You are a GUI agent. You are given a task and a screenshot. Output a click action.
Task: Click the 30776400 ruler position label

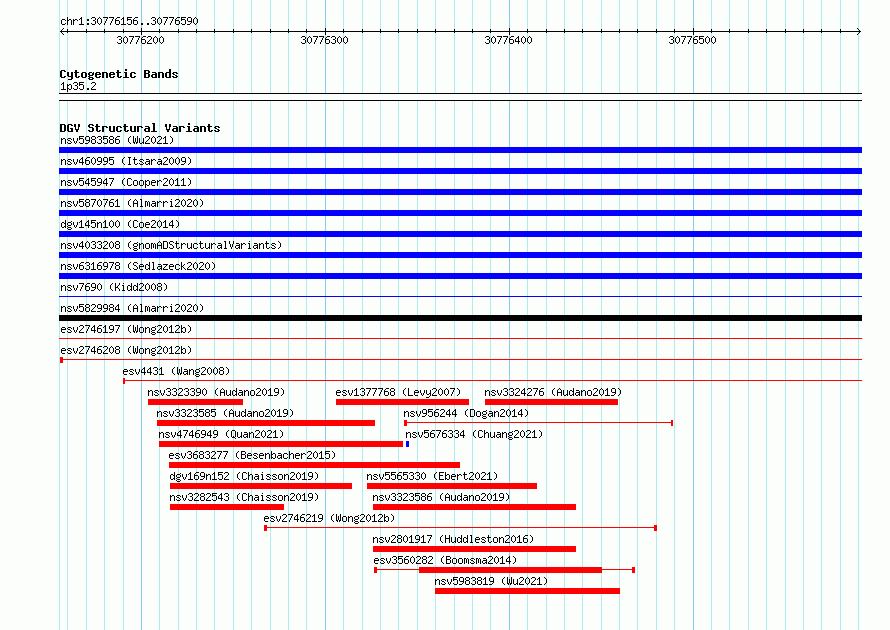coord(509,40)
